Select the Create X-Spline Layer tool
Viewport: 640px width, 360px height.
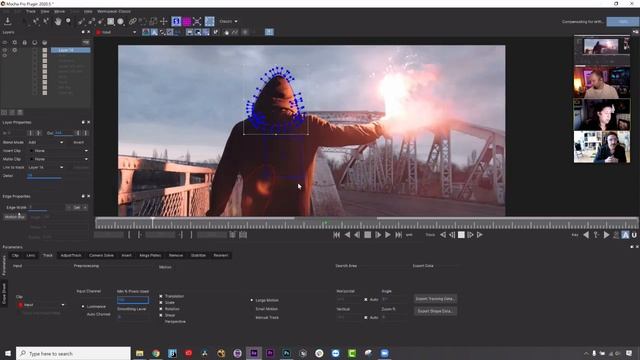click(81, 21)
